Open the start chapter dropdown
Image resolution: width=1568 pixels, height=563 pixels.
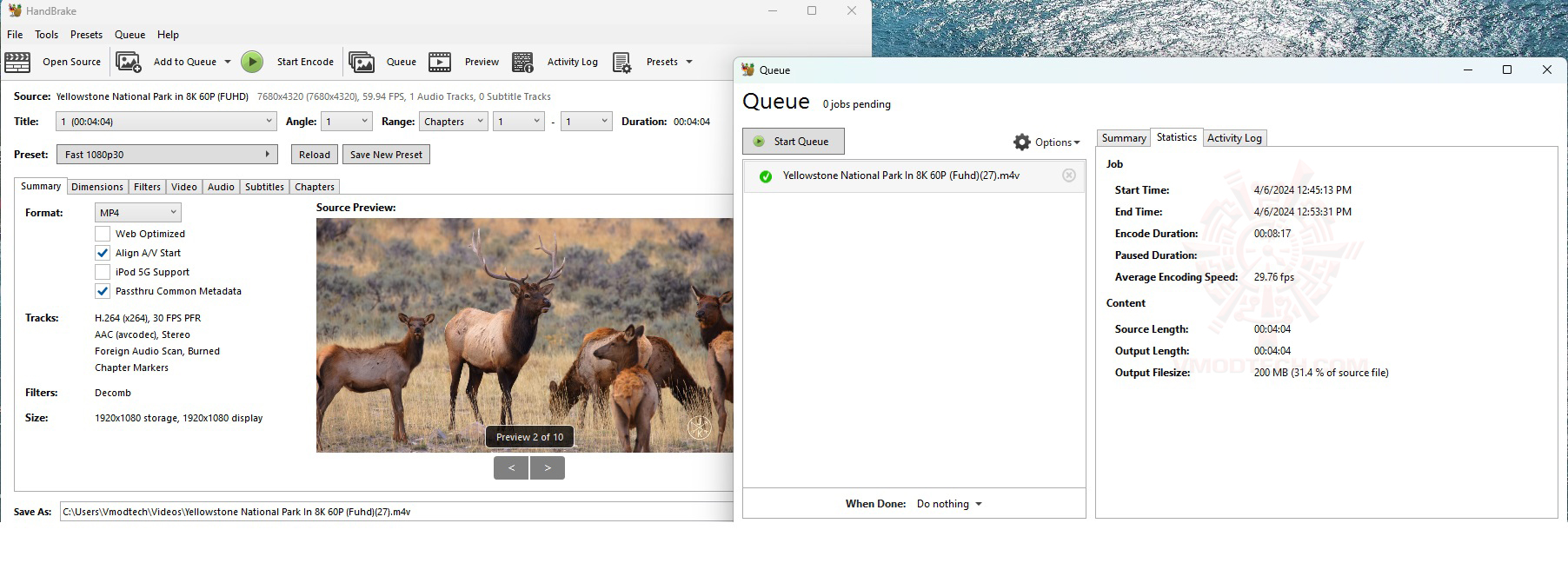(519, 122)
